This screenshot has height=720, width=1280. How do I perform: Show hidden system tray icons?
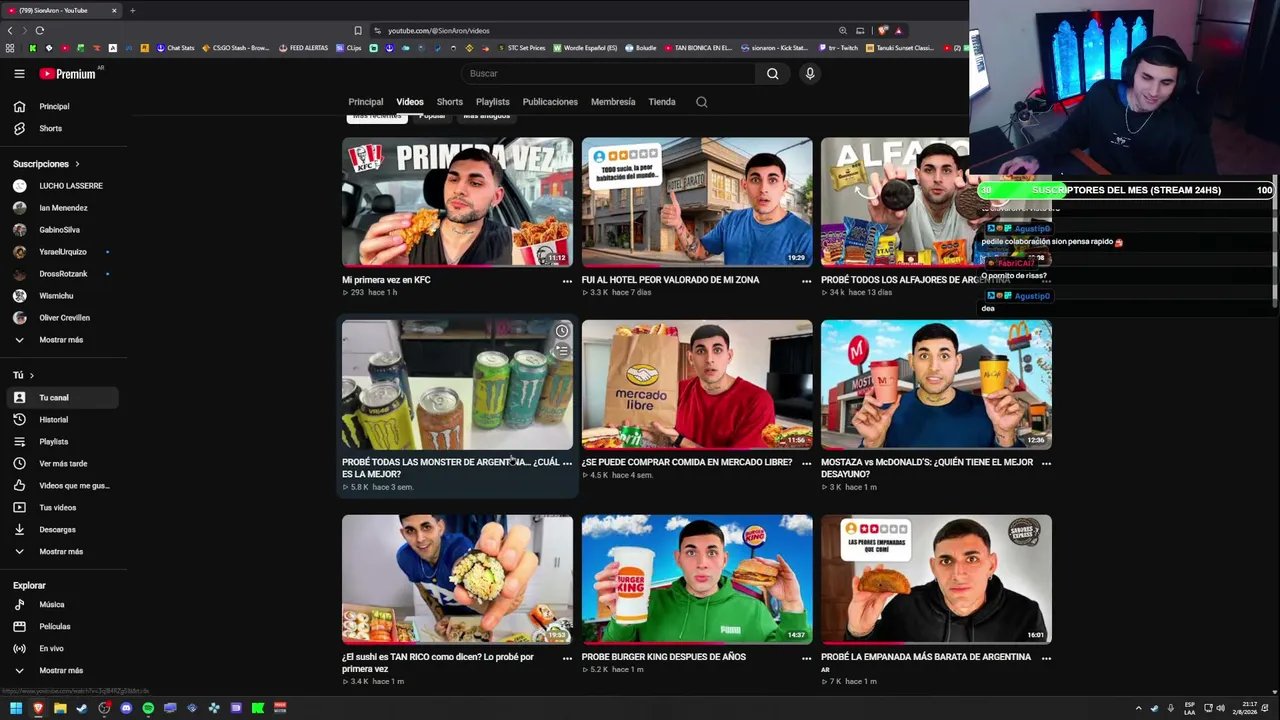(x=1138, y=708)
